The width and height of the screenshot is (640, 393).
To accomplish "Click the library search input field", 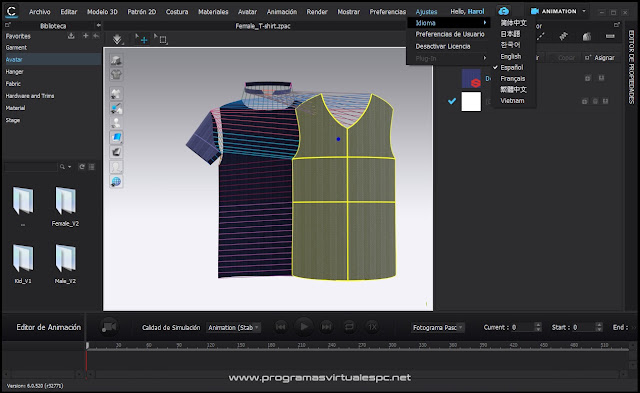I will tap(31, 167).
